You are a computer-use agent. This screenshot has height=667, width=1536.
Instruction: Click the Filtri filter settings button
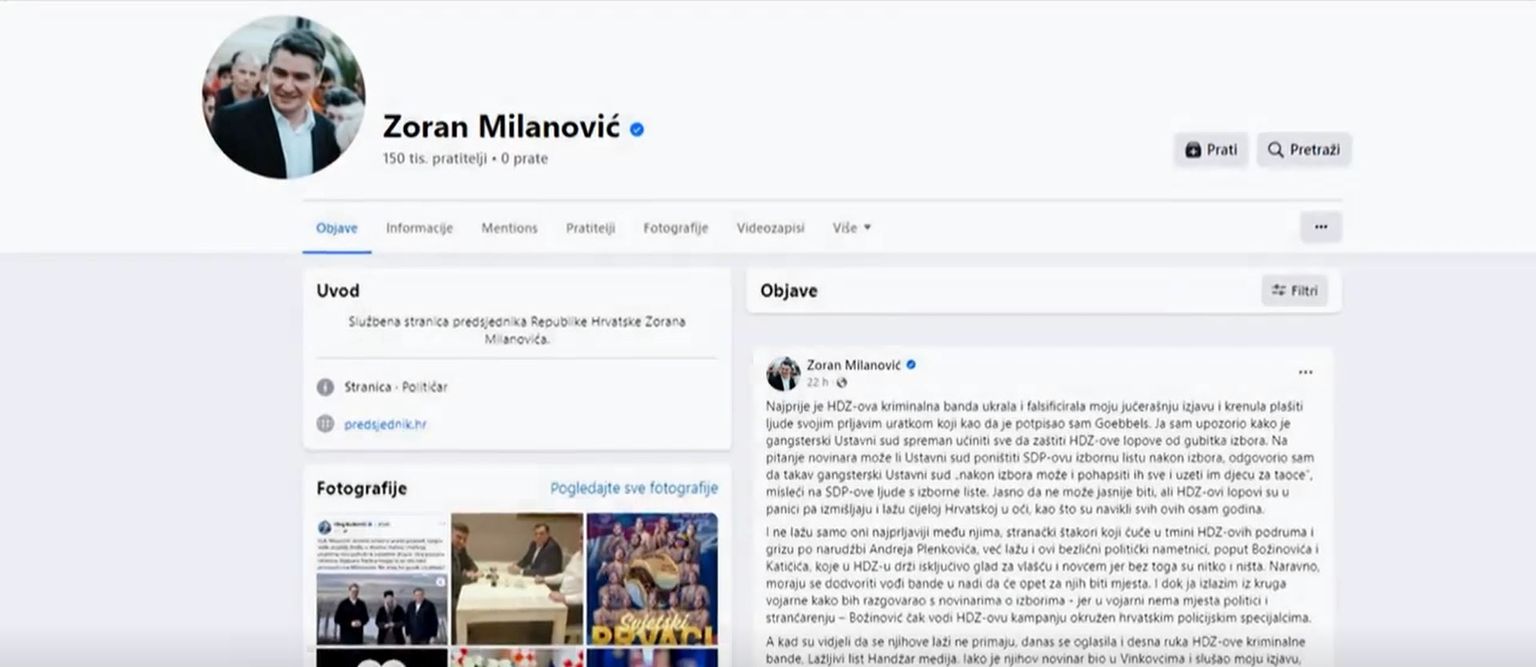tap(1294, 291)
